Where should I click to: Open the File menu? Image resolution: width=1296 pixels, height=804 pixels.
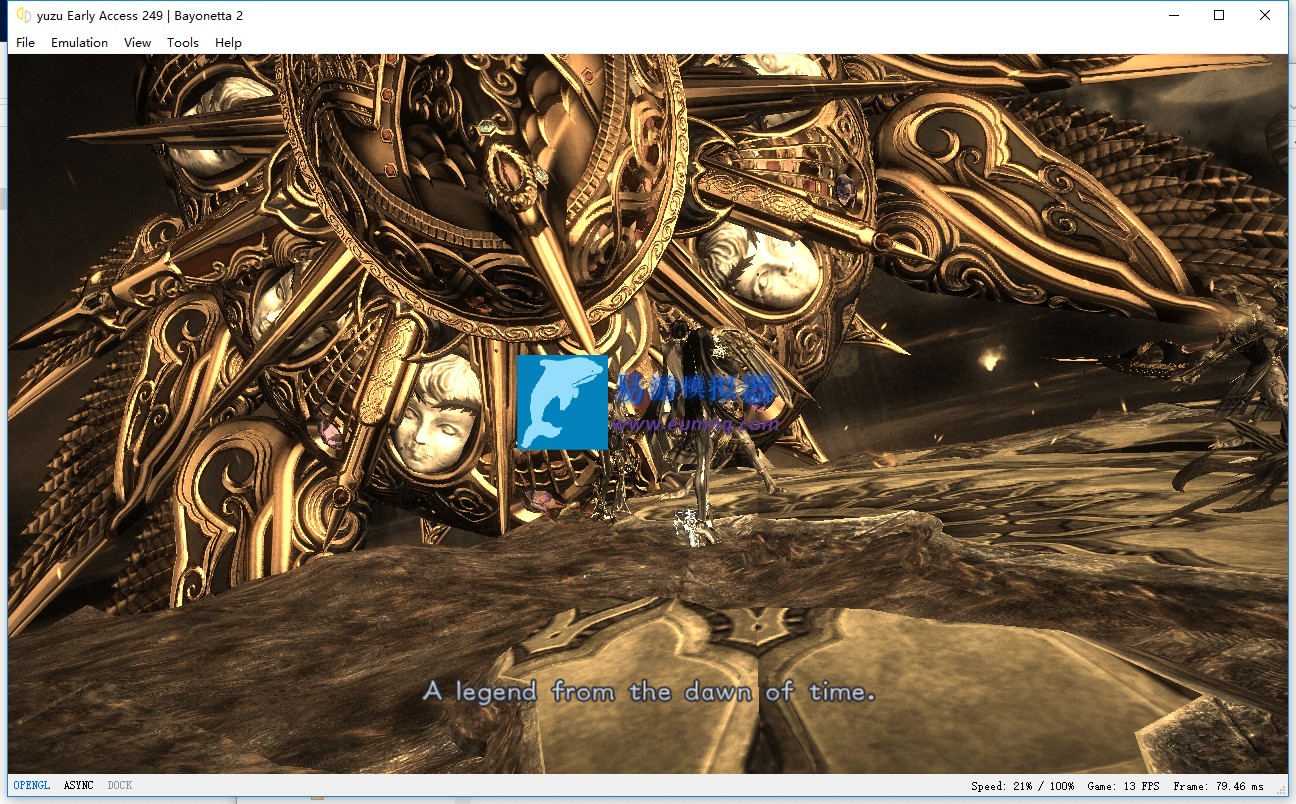[26, 43]
